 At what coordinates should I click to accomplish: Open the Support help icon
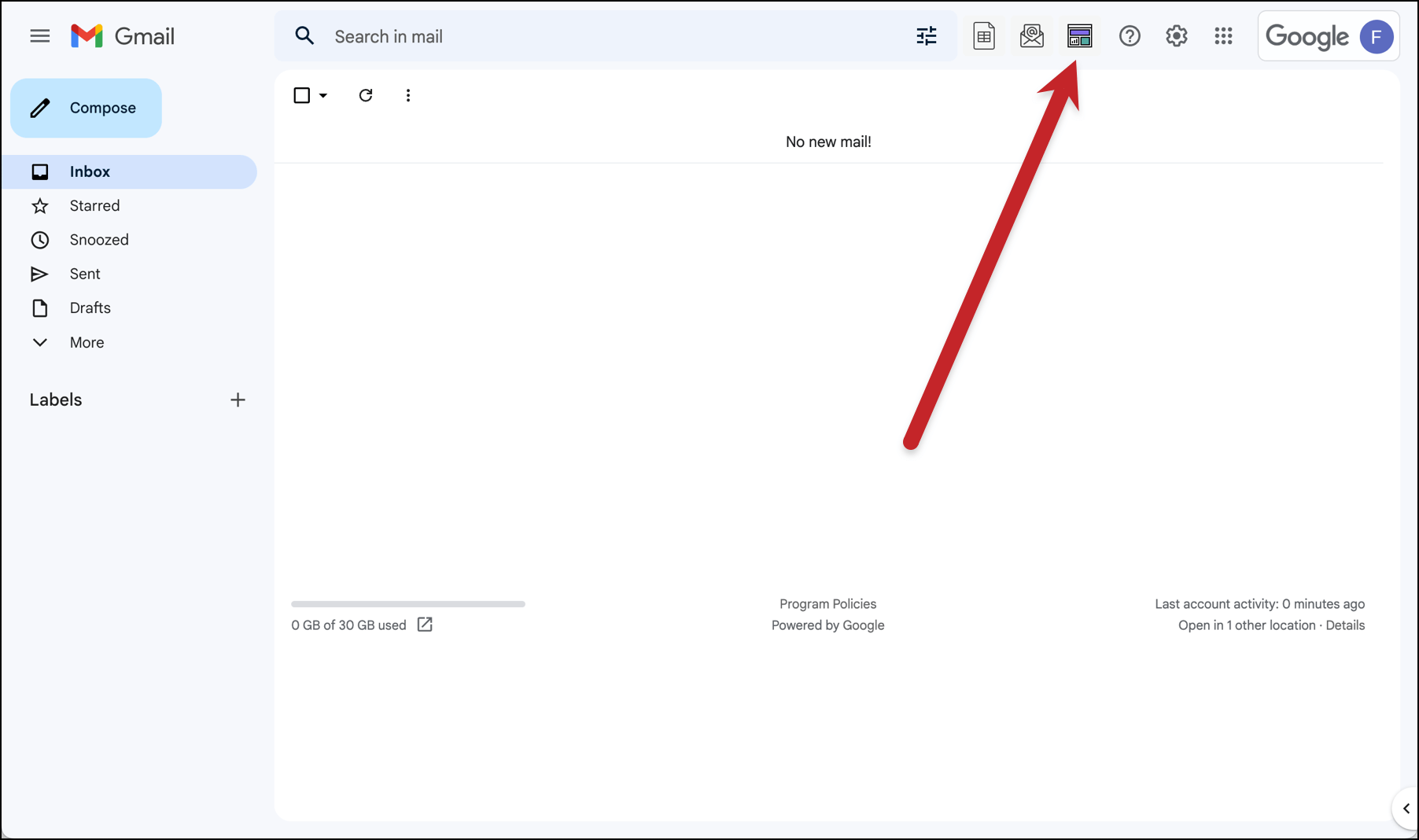coord(1130,36)
